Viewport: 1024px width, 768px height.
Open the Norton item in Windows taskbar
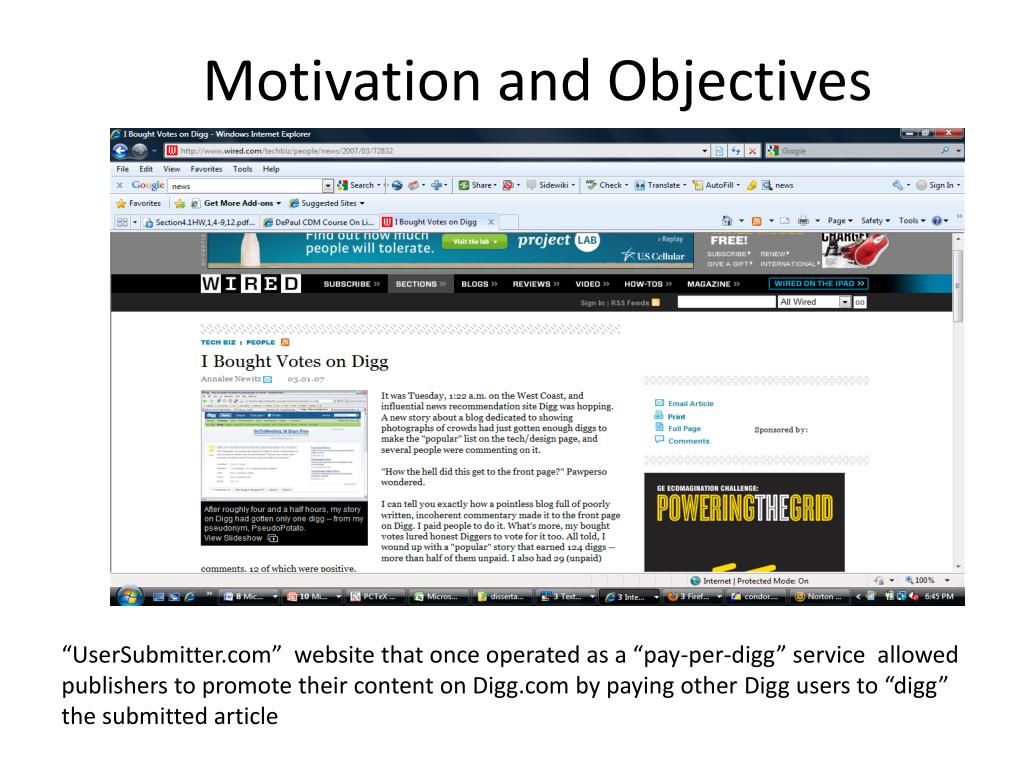point(818,596)
